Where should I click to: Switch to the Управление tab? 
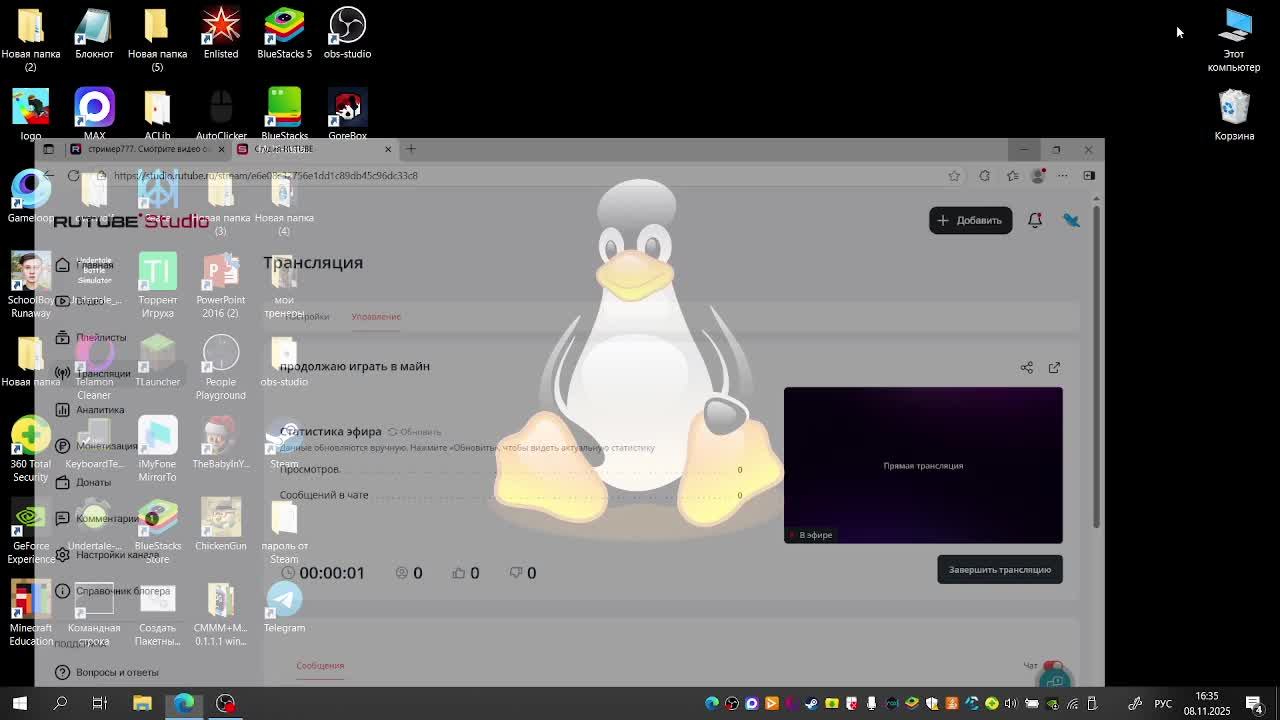tap(376, 317)
